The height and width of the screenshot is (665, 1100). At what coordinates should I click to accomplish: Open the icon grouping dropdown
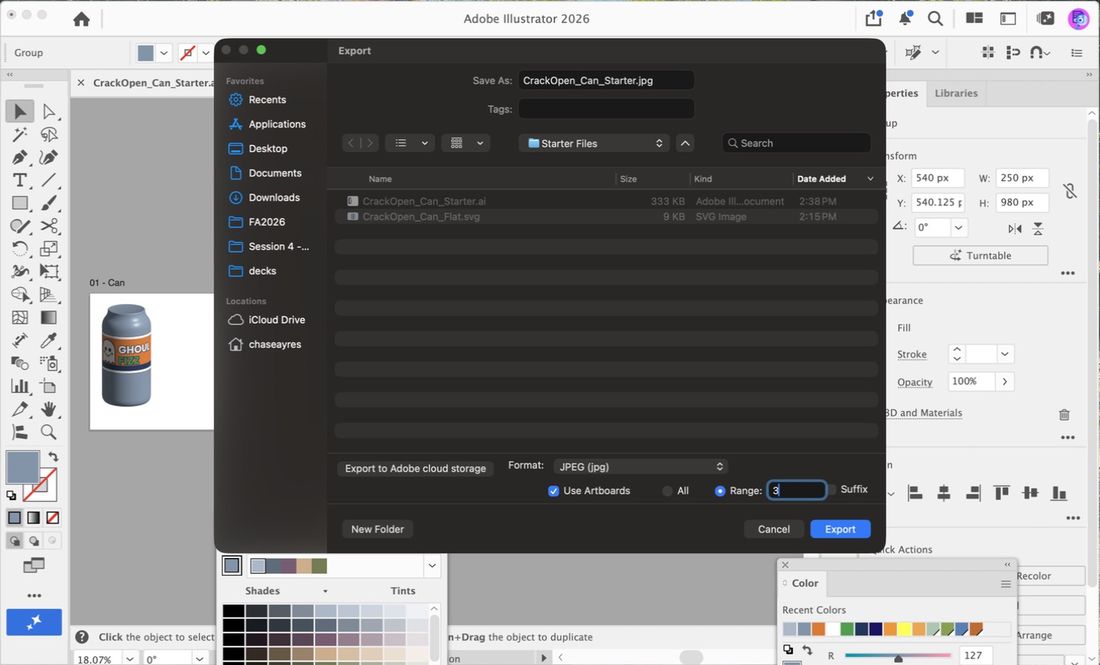coord(466,143)
